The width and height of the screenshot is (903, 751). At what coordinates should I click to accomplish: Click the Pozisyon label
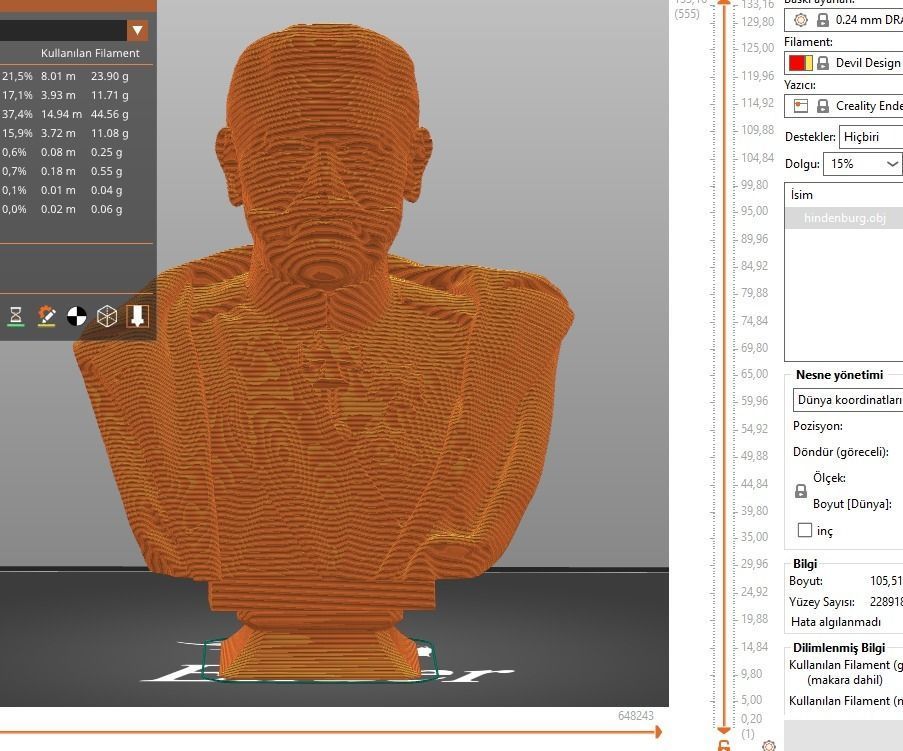[818, 426]
